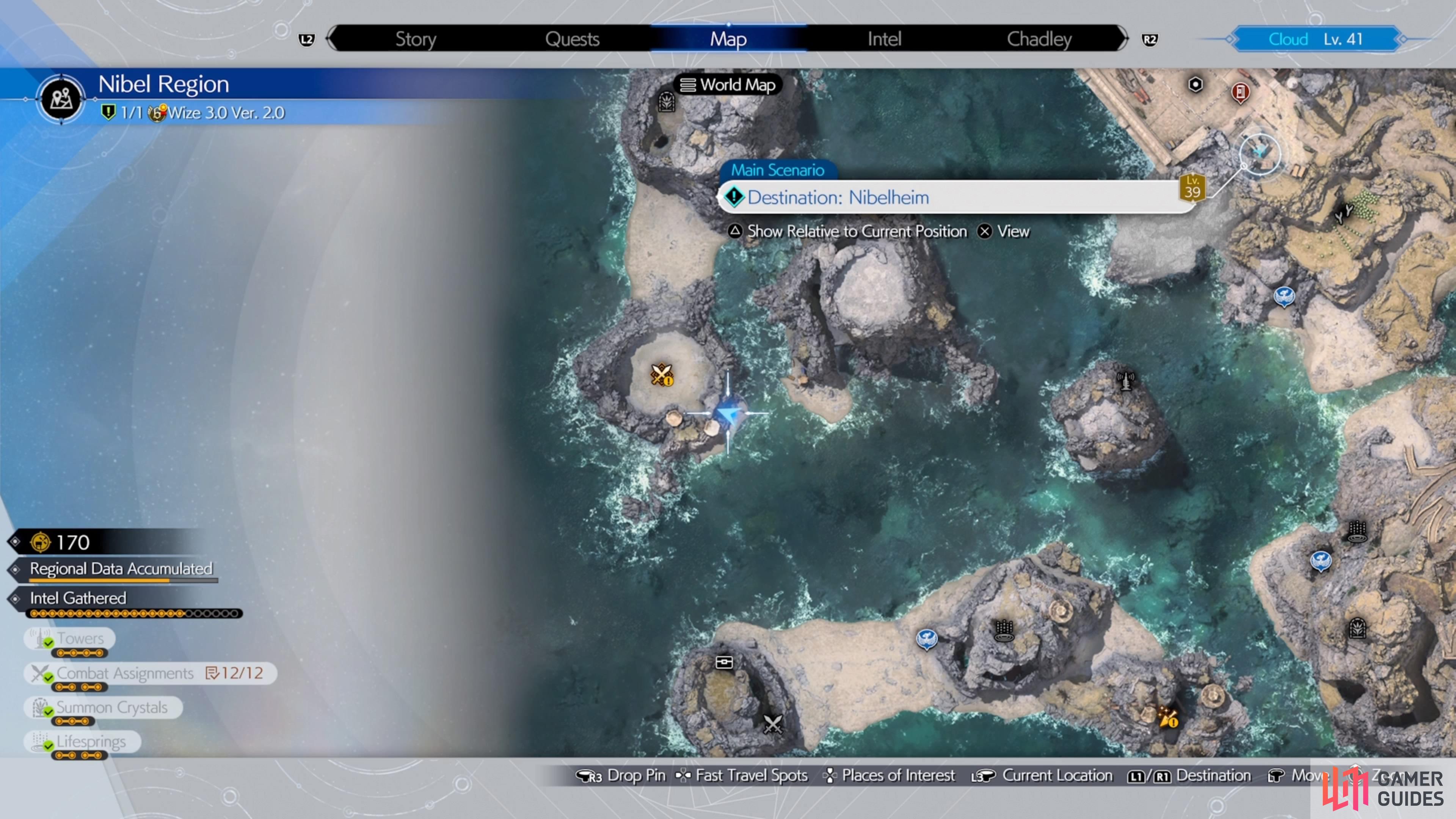
Task: Choose Show Relative to Current Position
Action: 848,231
